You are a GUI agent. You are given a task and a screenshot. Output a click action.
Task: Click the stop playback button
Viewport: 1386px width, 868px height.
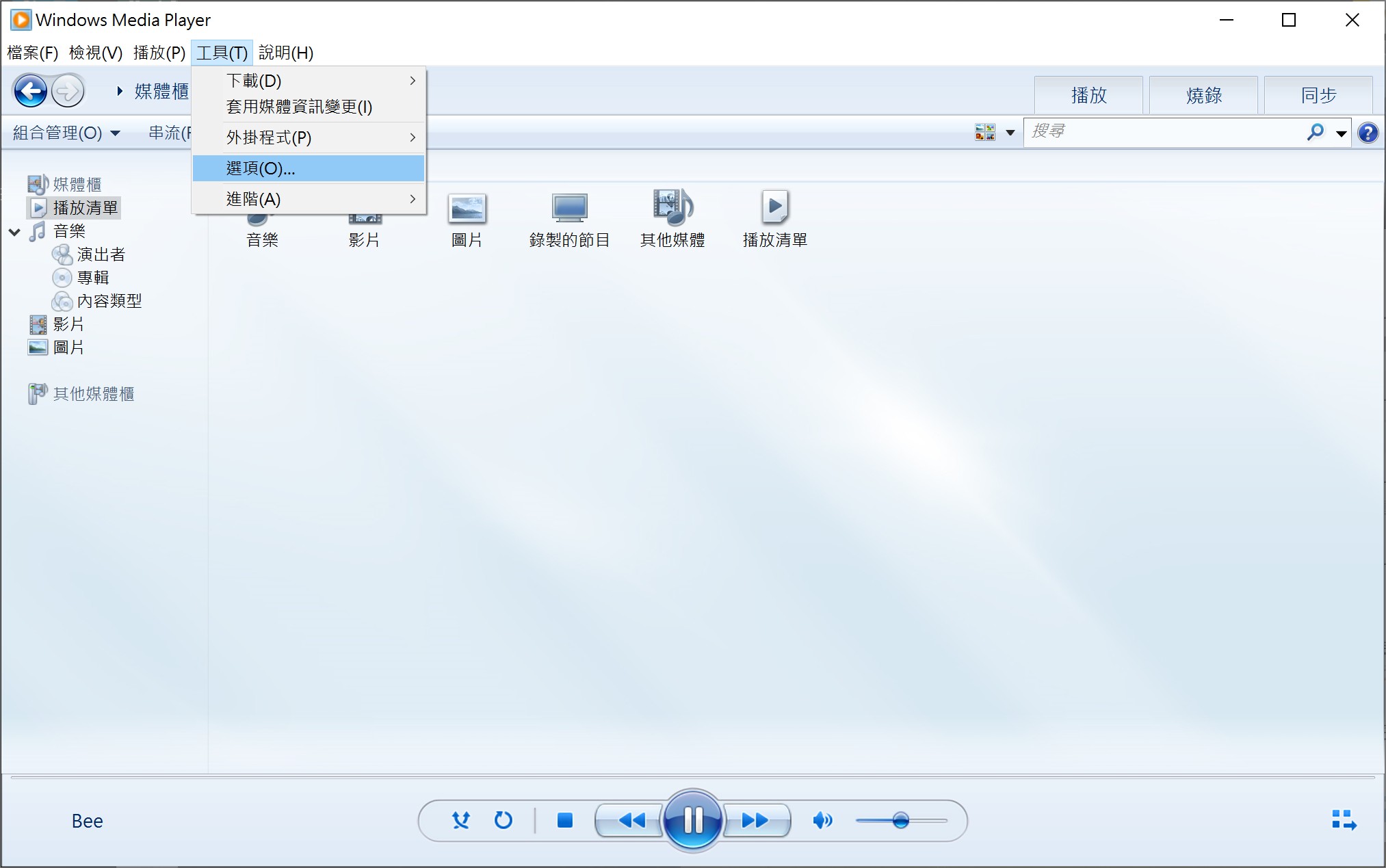click(564, 820)
